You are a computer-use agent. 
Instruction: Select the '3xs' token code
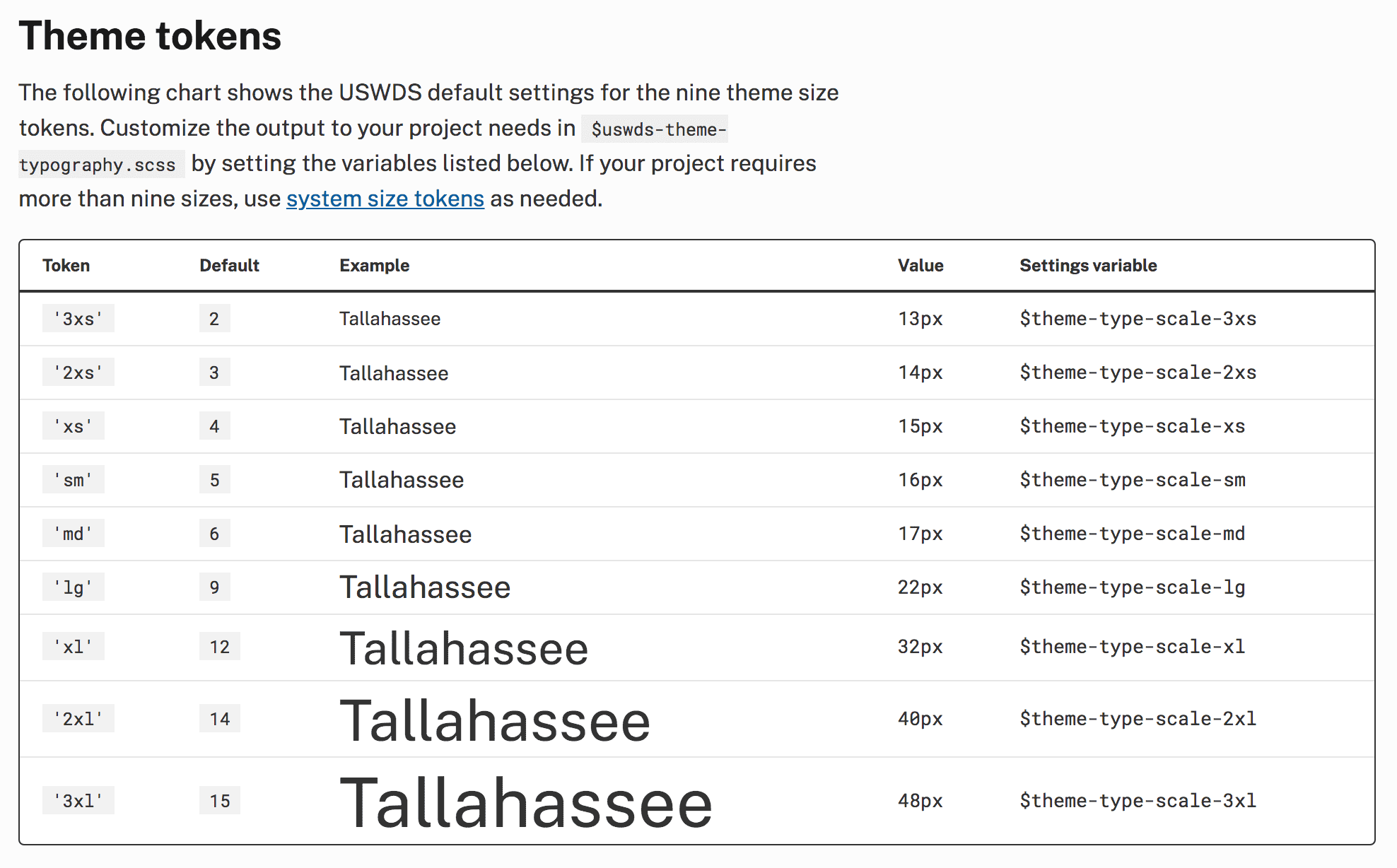pos(78,319)
